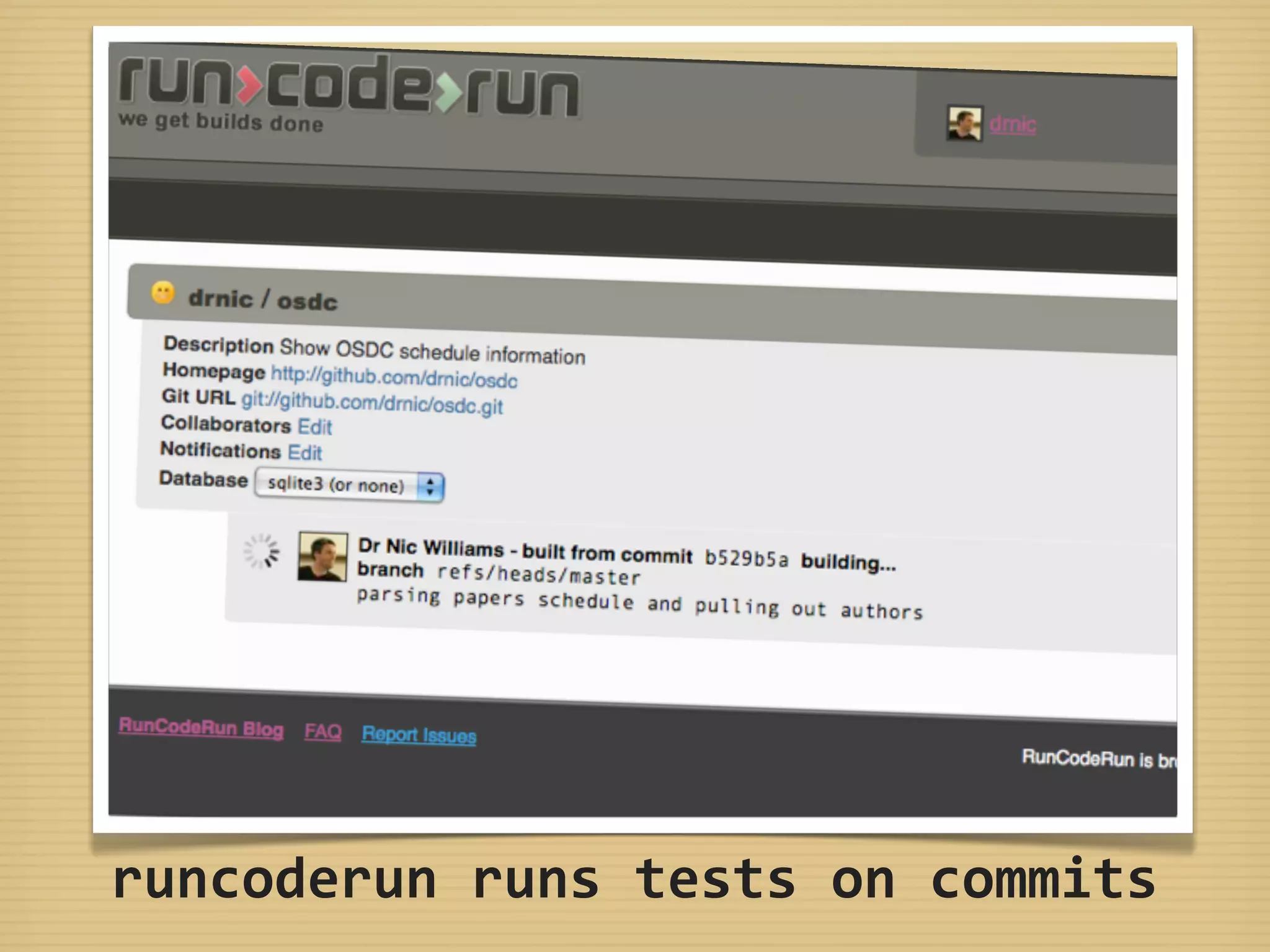Click Dr Nic Williams build avatar thumbnail
1270x952 pixels.
(x=322, y=557)
